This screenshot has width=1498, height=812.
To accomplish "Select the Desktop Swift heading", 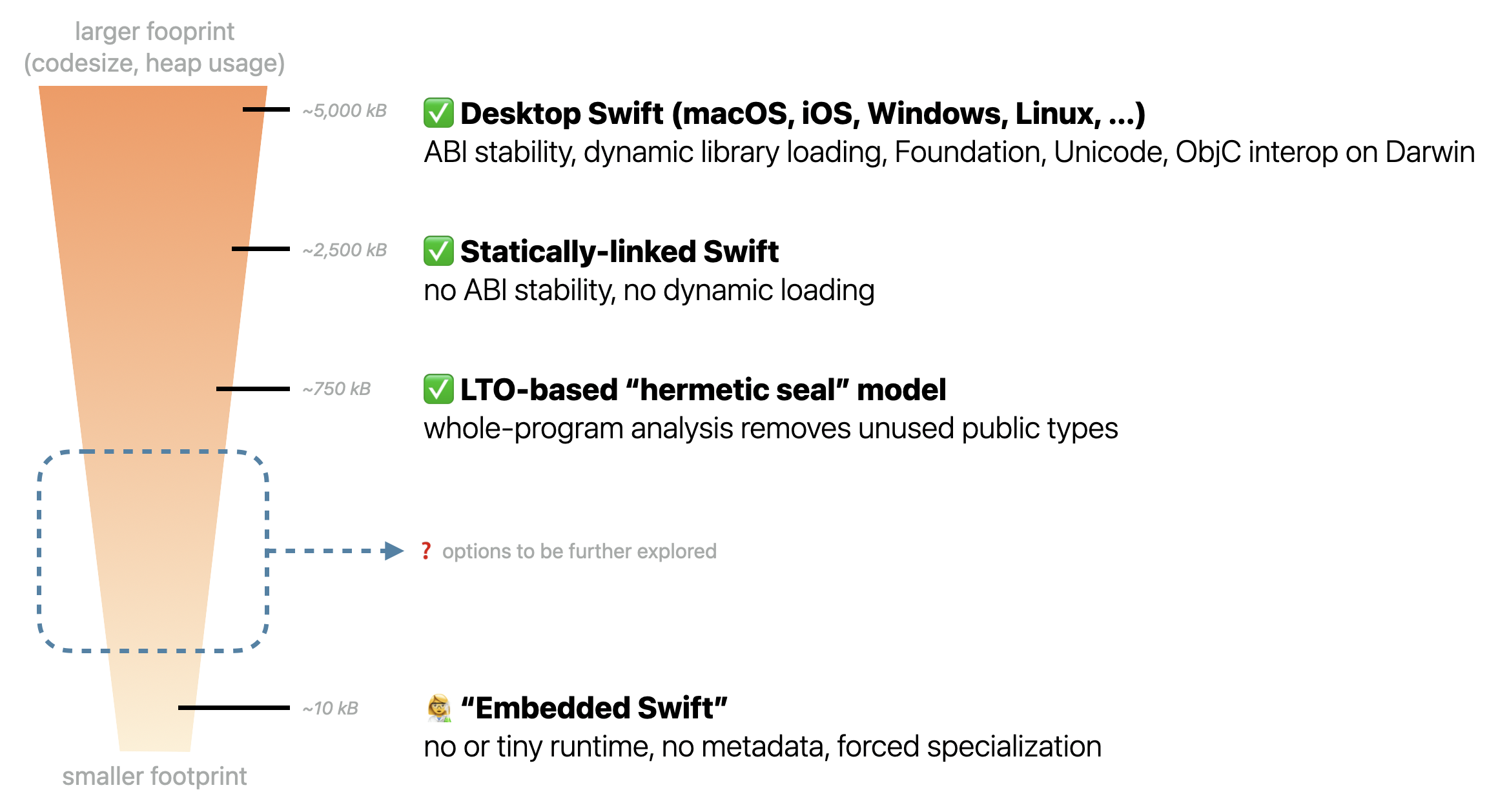I will point(803,114).
